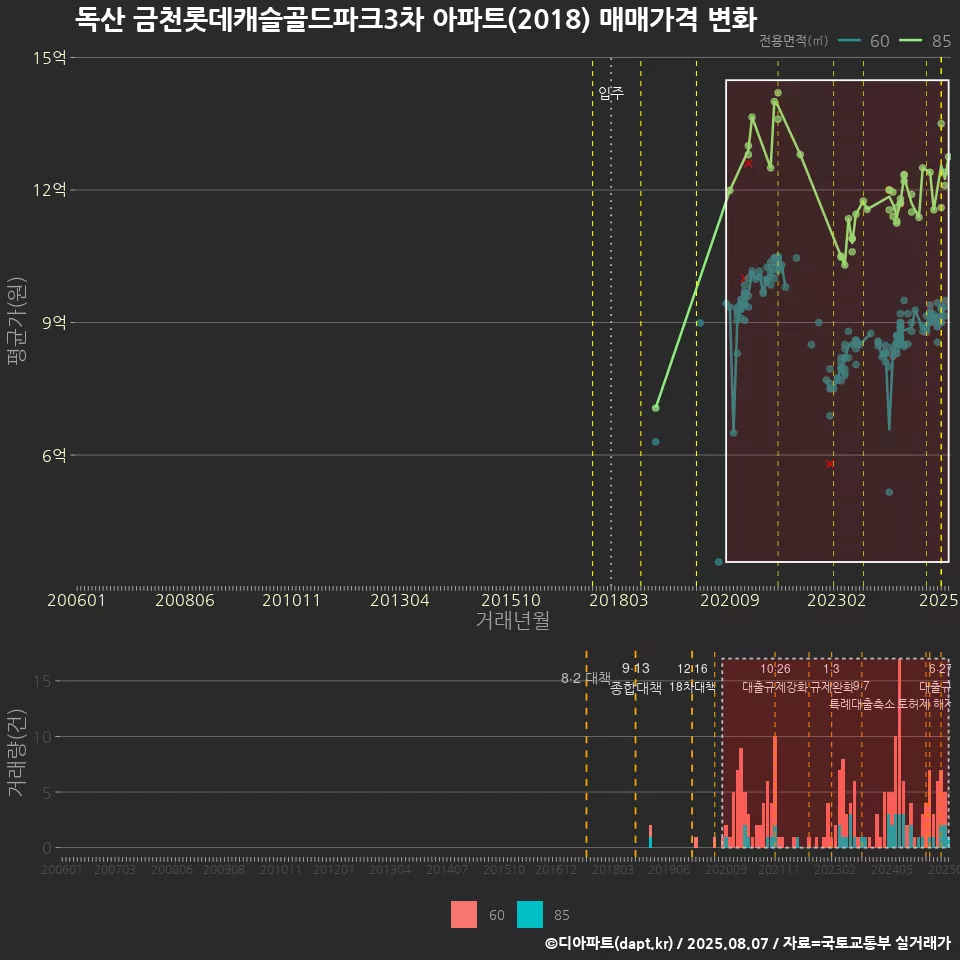Click the 5 label on volume axis
The width and height of the screenshot is (960, 960).
(x=47, y=792)
